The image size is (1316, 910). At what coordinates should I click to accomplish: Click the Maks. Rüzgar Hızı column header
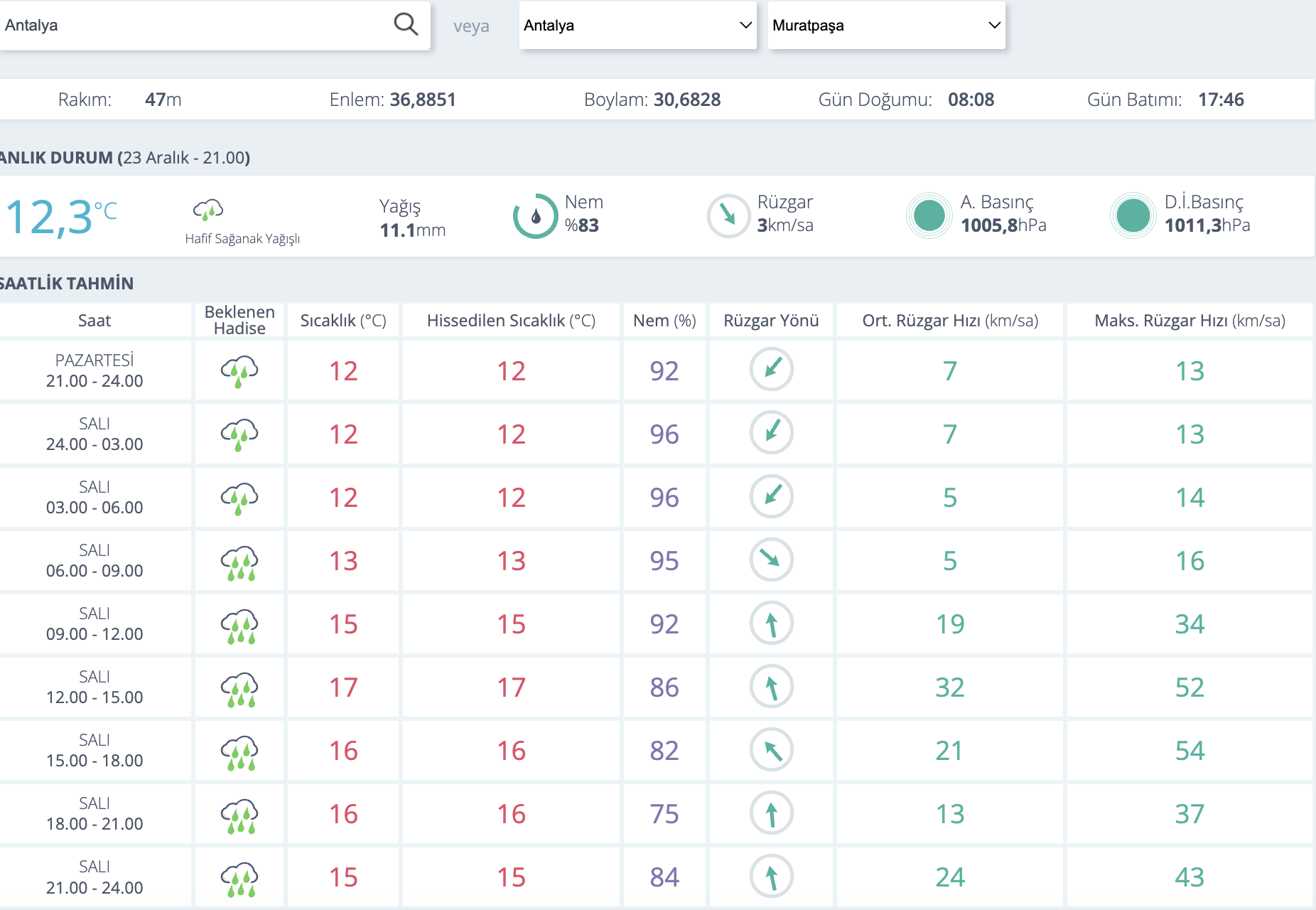pyautogui.click(x=1190, y=321)
